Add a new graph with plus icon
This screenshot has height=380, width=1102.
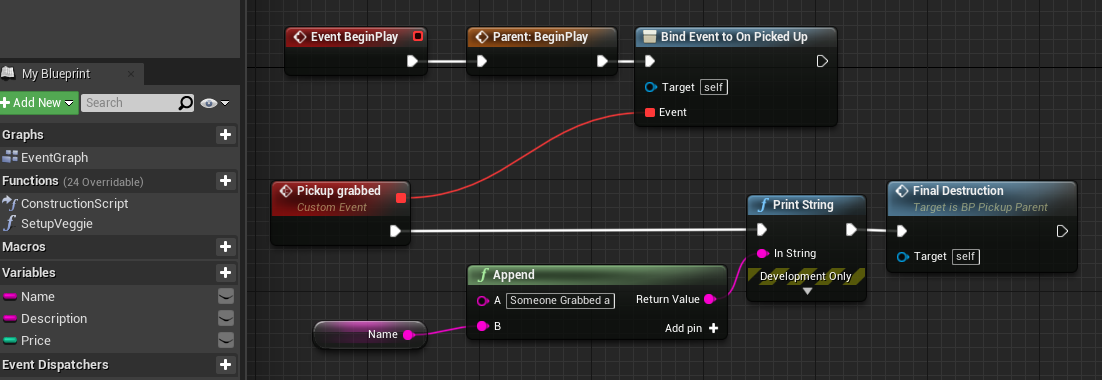[225, 134]
